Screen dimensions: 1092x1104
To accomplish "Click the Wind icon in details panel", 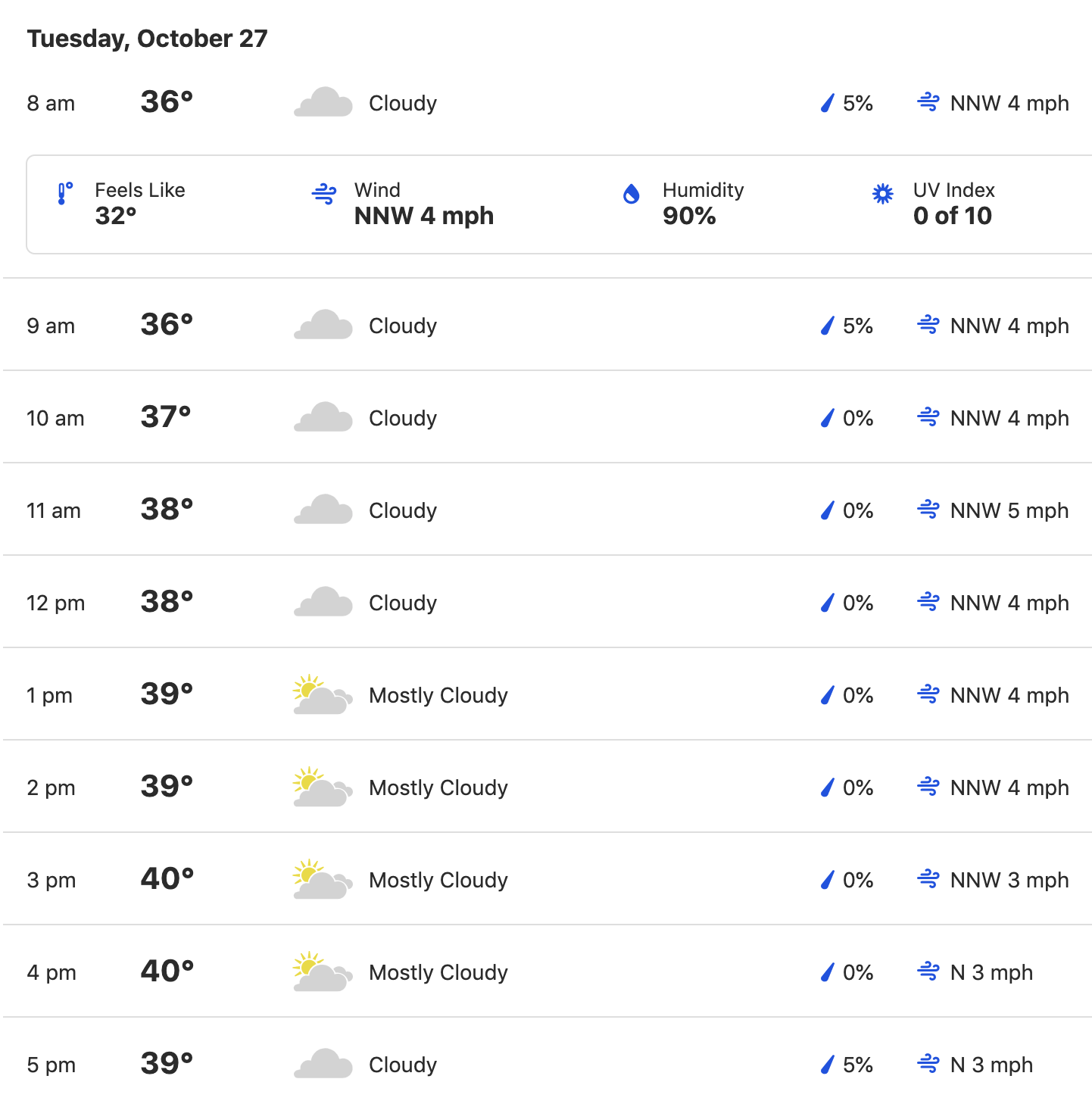I will [x=324, y=194].
